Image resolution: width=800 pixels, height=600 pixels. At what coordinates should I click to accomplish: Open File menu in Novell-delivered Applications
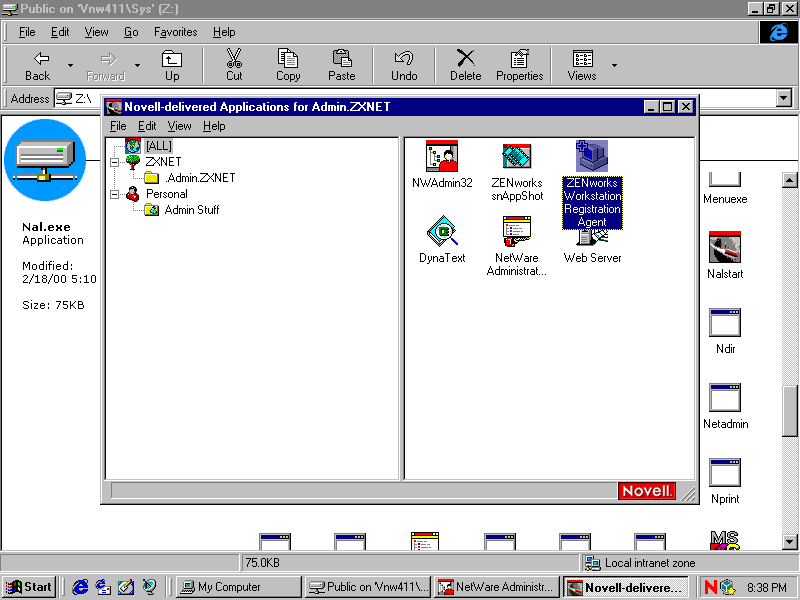(118, 126)
